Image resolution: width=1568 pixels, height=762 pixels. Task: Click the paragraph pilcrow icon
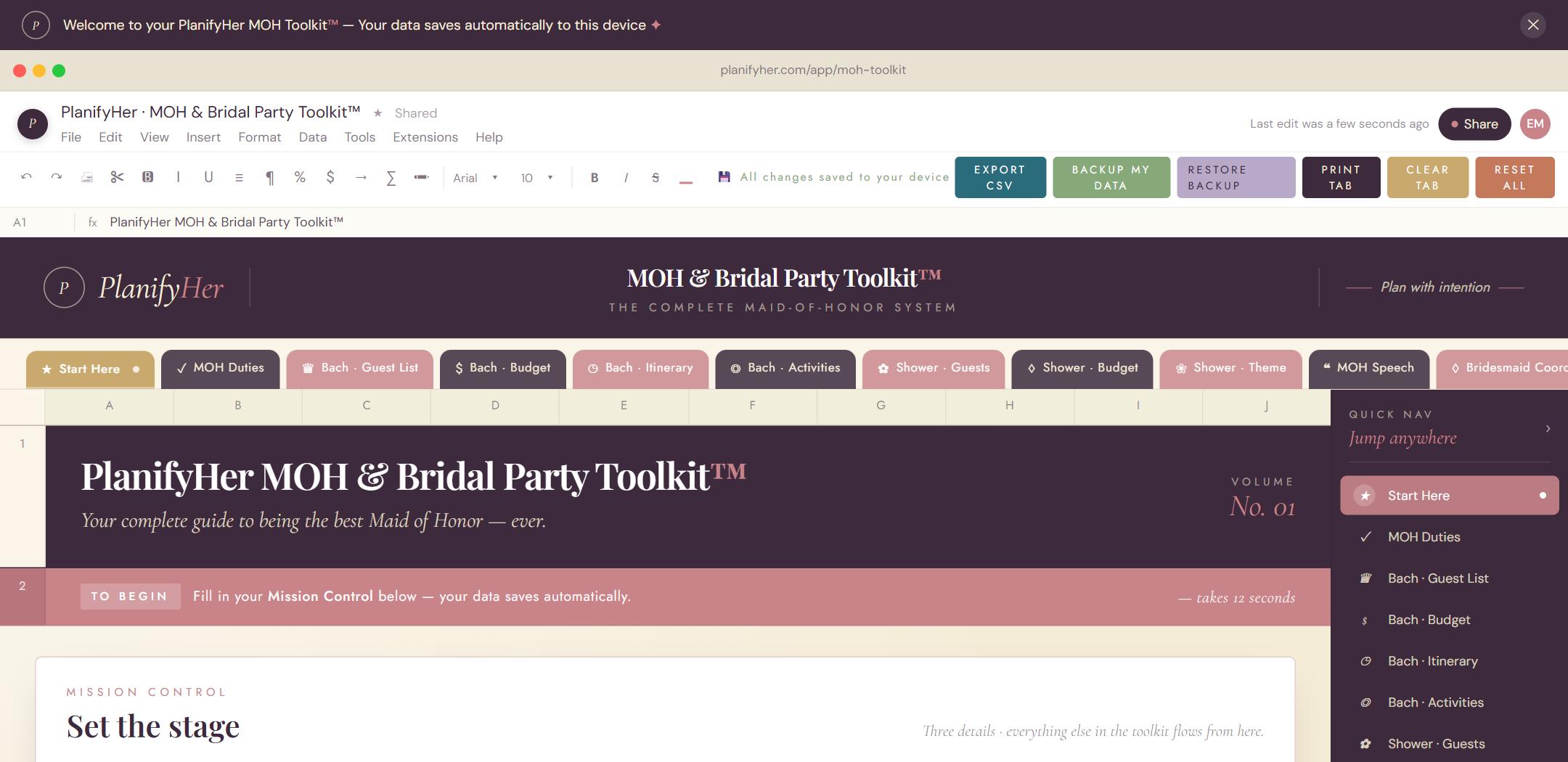click(269, 177)
